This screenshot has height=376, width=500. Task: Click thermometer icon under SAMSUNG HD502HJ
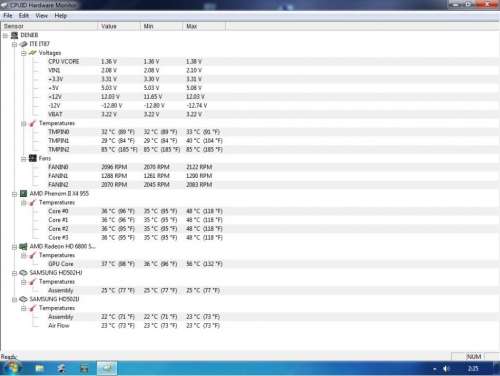pos(33,282)
